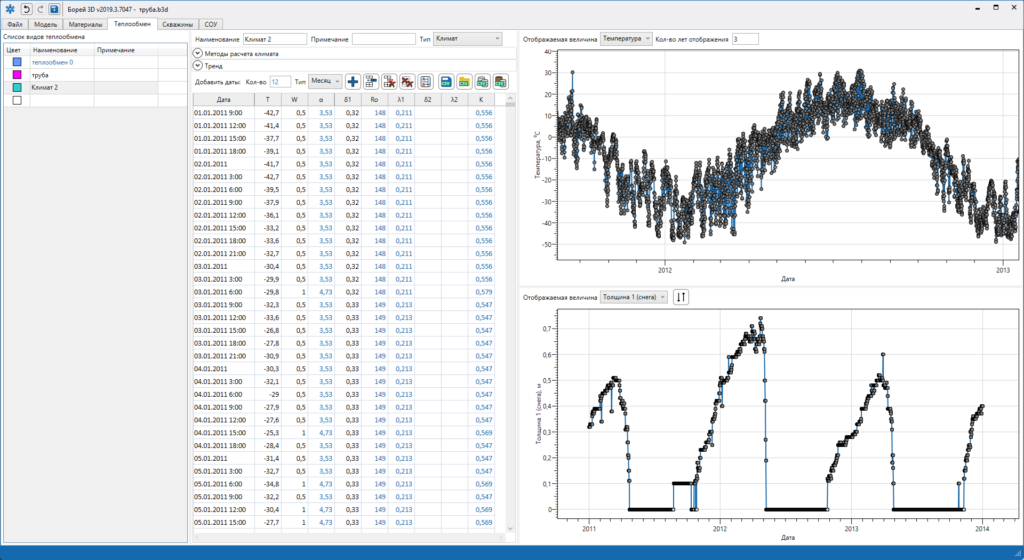Click the paste CSV icon
Viewport: 1024px width, 560px height.
[x=501, y=82]
